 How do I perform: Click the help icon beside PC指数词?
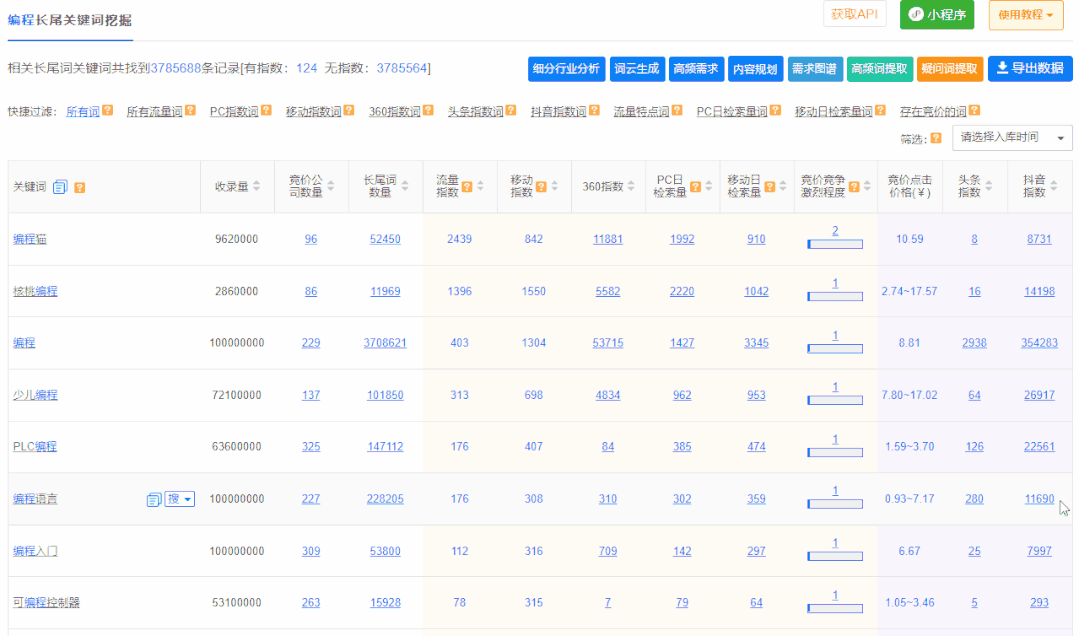[x=266, y=110]
